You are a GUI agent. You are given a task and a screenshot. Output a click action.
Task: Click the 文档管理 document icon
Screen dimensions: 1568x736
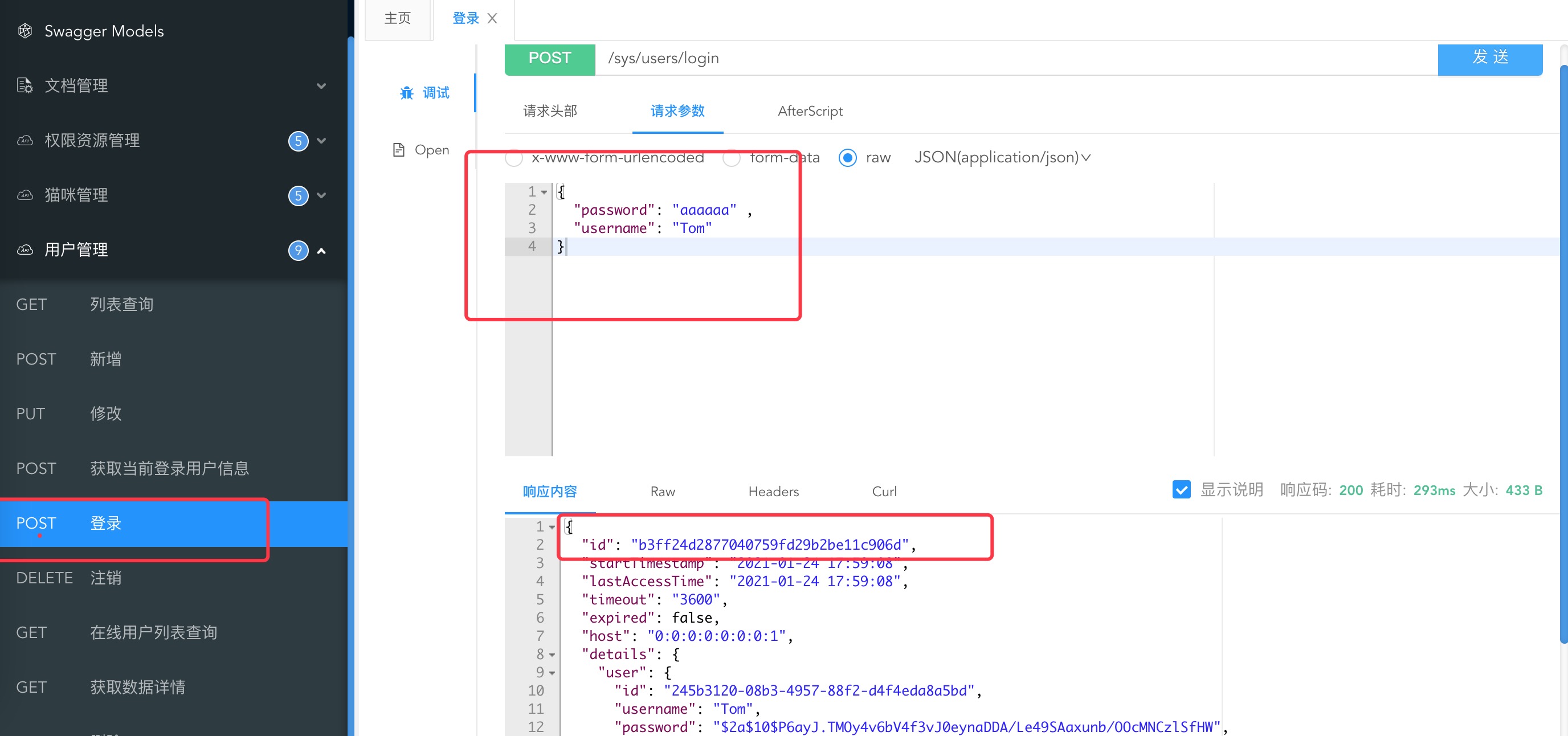(25, 86)
